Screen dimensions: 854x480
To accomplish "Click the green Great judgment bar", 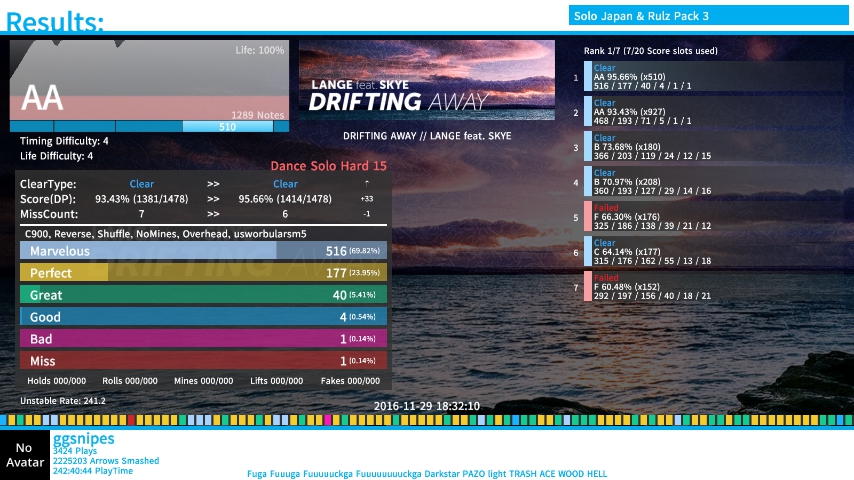I will click(x=202, y=295).
